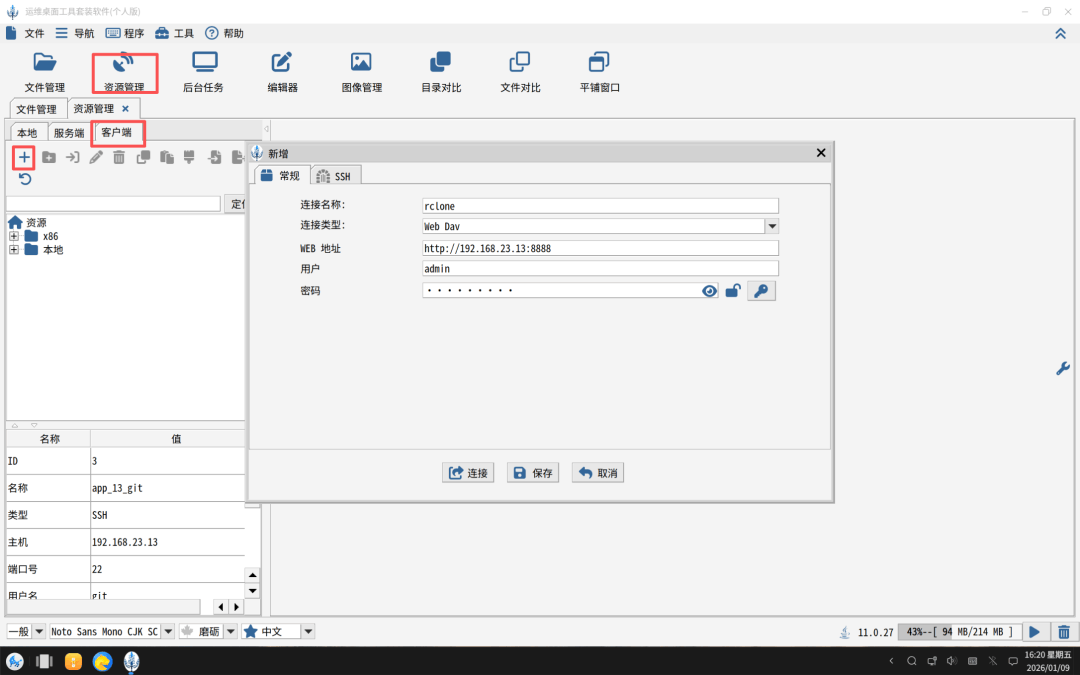This screenshot has width=1080, height=675.
Task: Launch the 目录对比 tool
Action: [x=440, y=62]
